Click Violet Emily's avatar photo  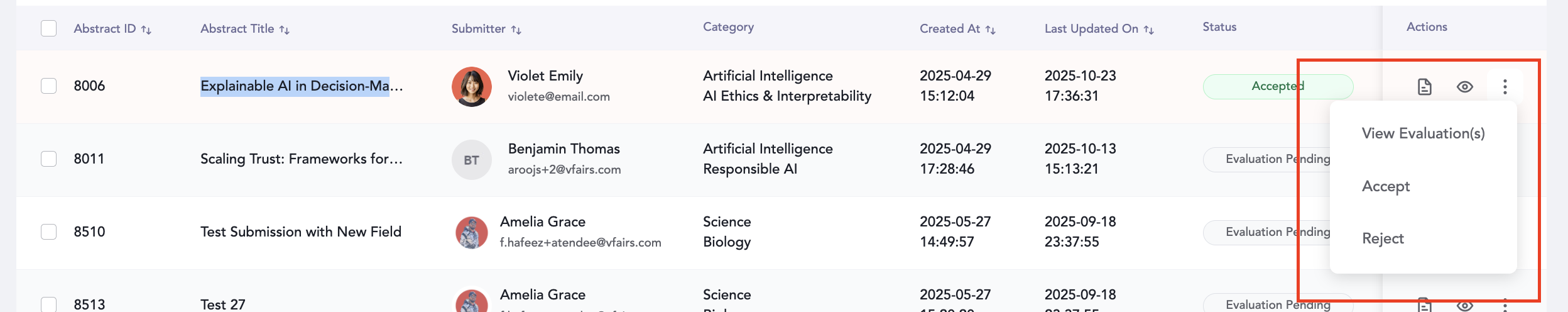pos(472,87)
